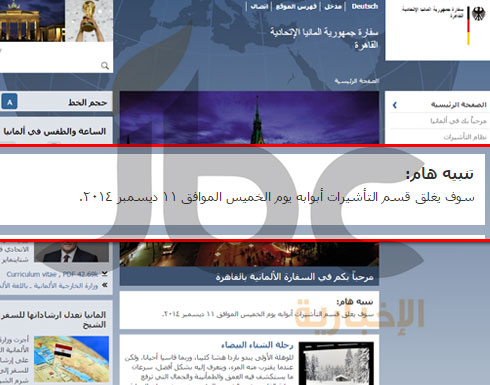Click the purple sky church tower banner image
Viewport: 490px width, 385px height.
click(x=249, y=117)
